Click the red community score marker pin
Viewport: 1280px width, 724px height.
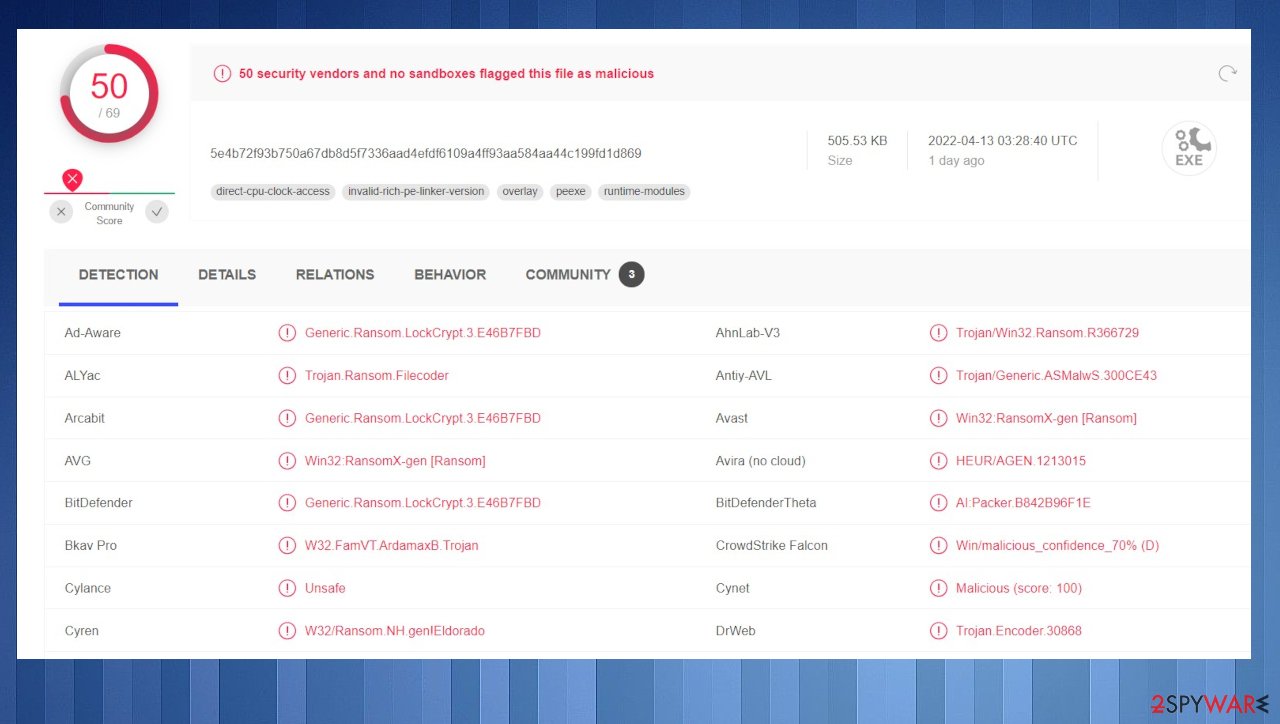click(x=72, y=180)
